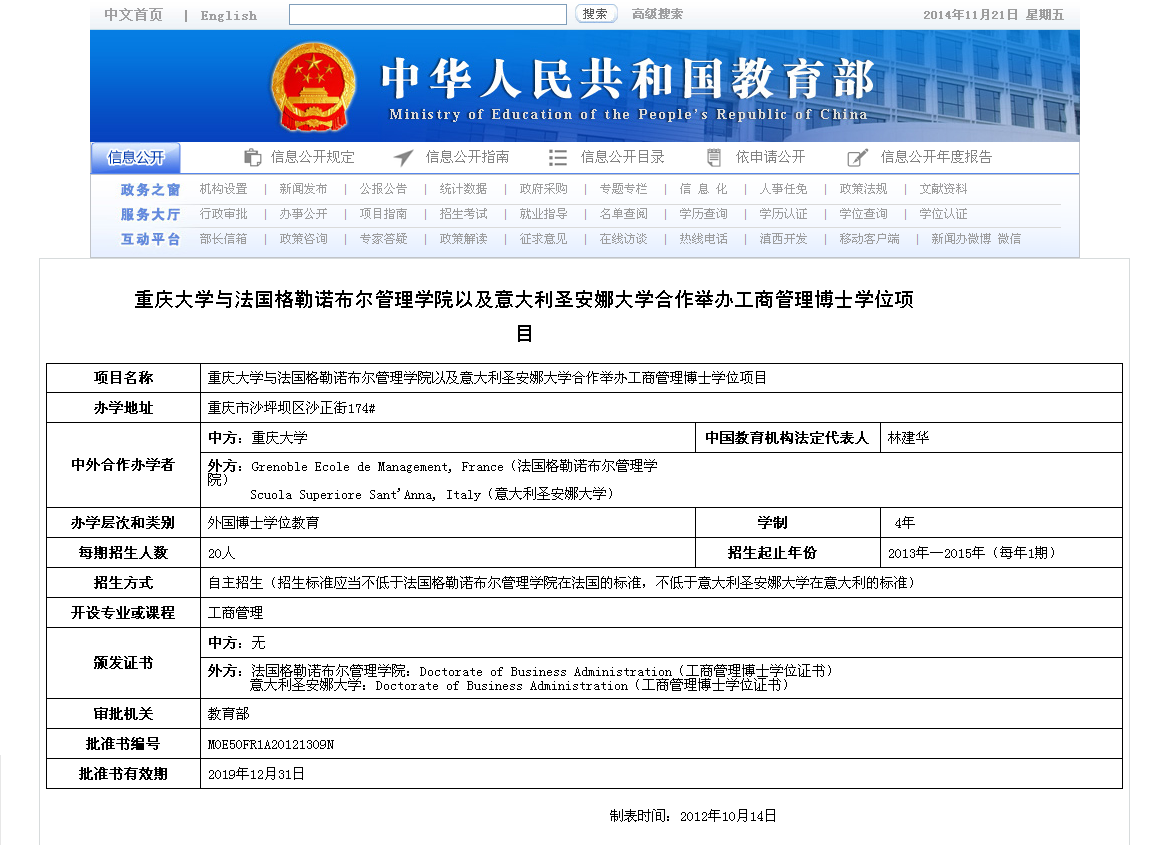
Task: Open 招生考试 link
Action: pos(463,214)
